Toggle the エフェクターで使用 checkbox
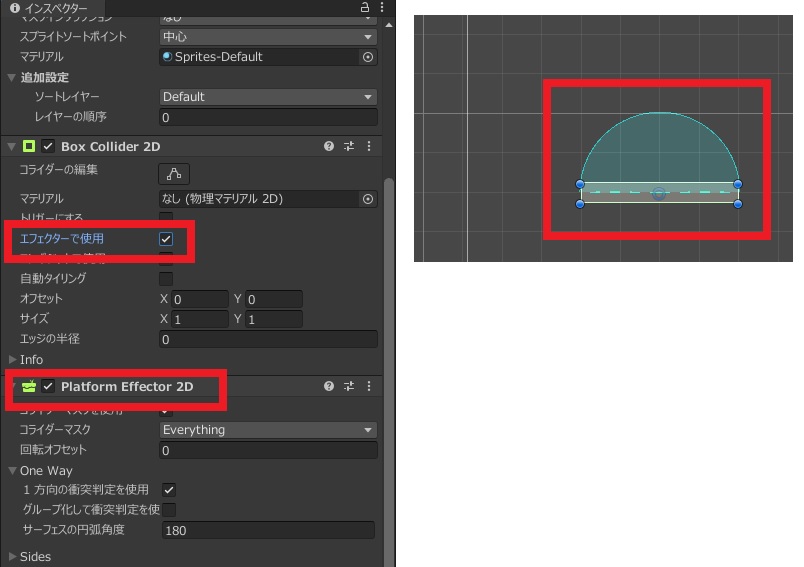This screenshot has height=567, width=804. (166, 239)
